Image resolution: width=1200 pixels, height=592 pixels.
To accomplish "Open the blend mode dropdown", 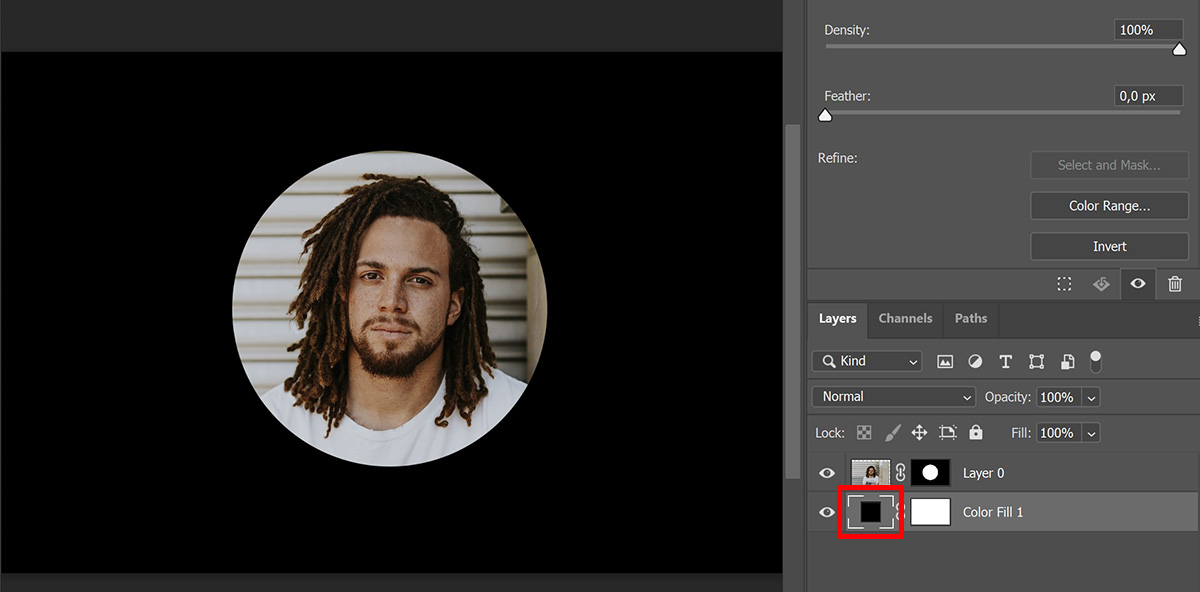I will pyautogui.click(x=893, y=396).
